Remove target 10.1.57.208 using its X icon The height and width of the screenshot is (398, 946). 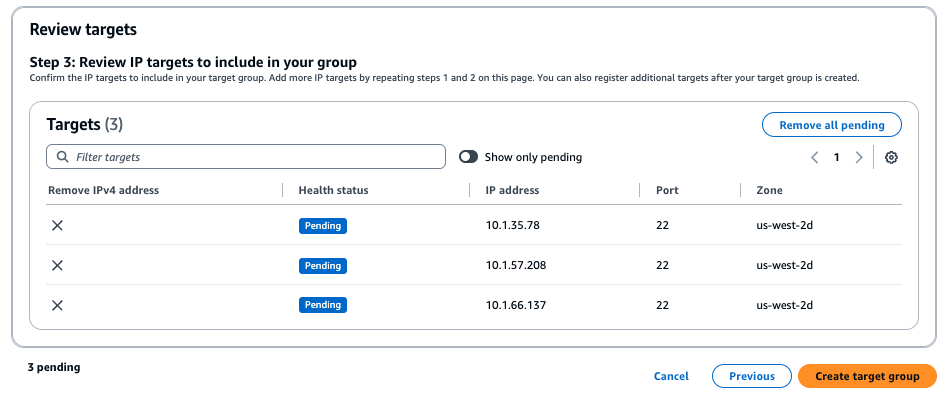coord(57,265)
